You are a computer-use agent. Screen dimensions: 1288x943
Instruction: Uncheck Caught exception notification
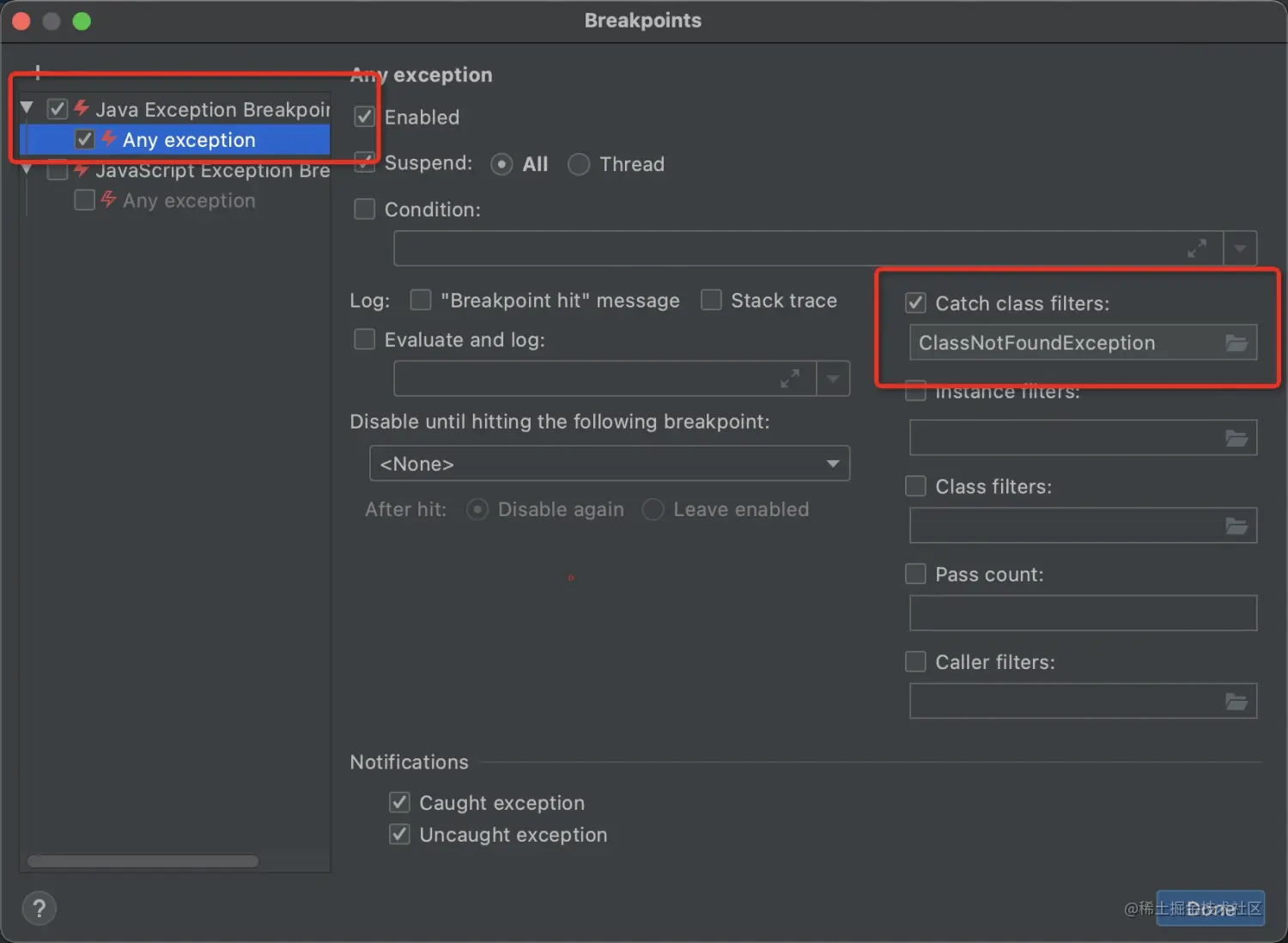click(x=399, y=802)
